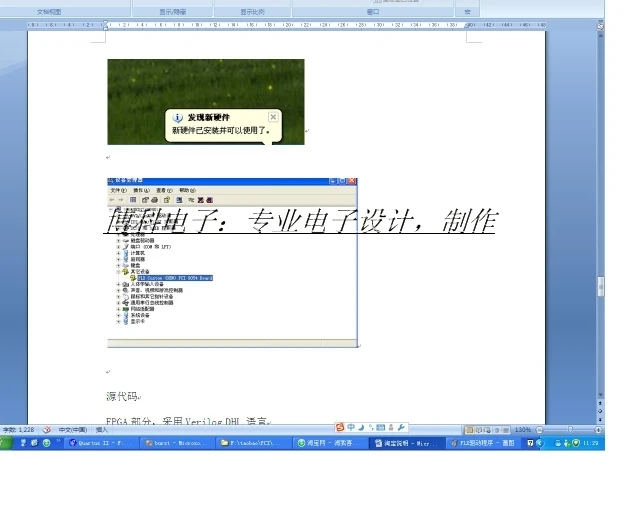This screenshot has width=640, height=512.
Task: Switch to 淘宝网 browser taskbar window
Action: [x=330, y=443]
